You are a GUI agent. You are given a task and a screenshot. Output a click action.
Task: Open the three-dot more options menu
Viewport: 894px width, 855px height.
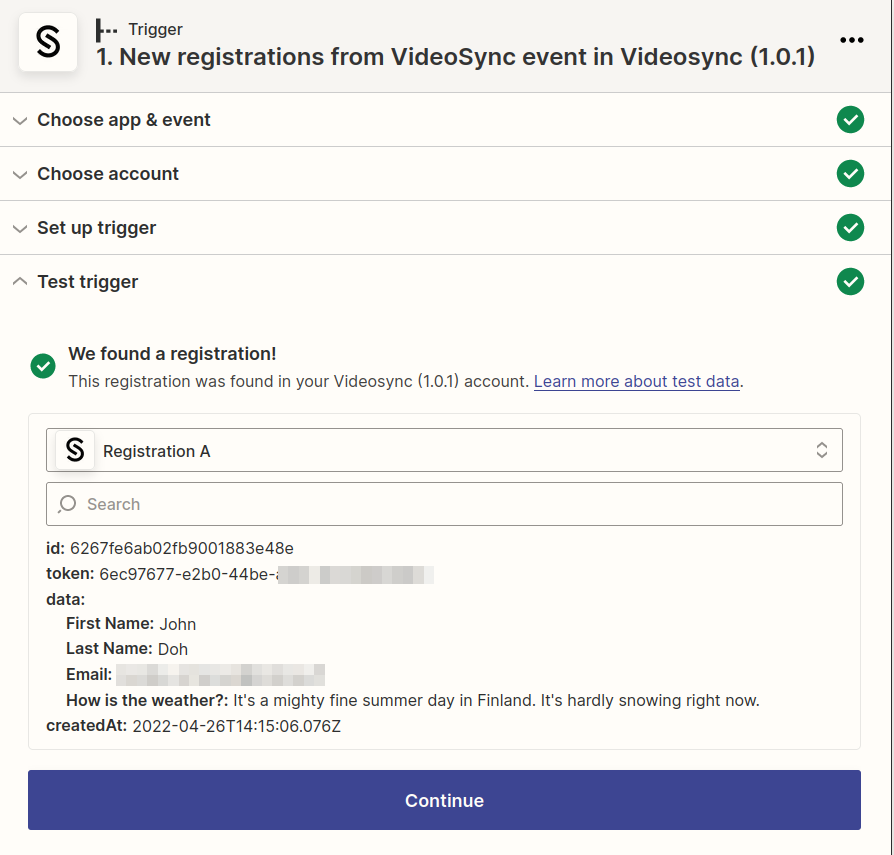coord(851,40)
